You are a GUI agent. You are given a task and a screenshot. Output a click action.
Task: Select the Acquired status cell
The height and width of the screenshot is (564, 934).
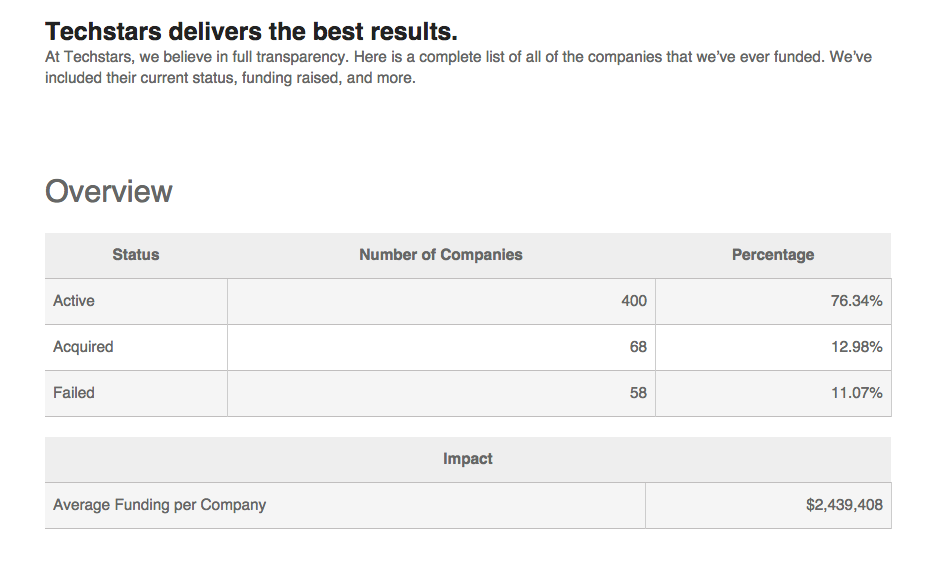pyautogui.click(x=83, y=347)
